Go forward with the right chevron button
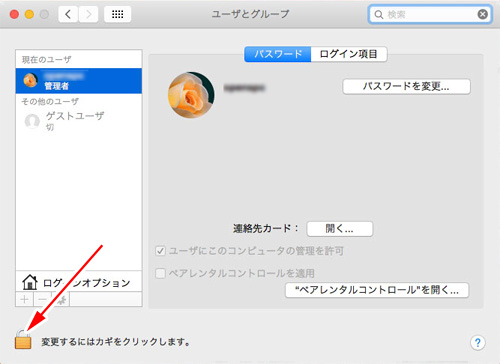 point(88,14)
